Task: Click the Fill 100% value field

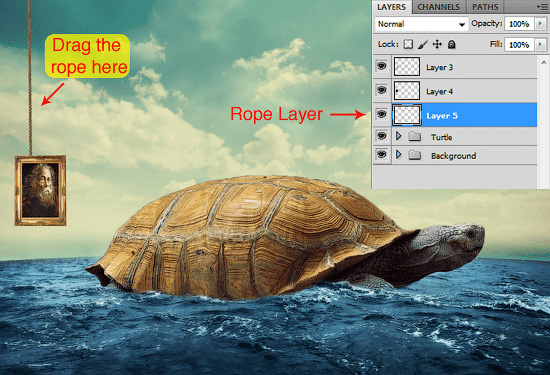Action: [x=519, y=45]
